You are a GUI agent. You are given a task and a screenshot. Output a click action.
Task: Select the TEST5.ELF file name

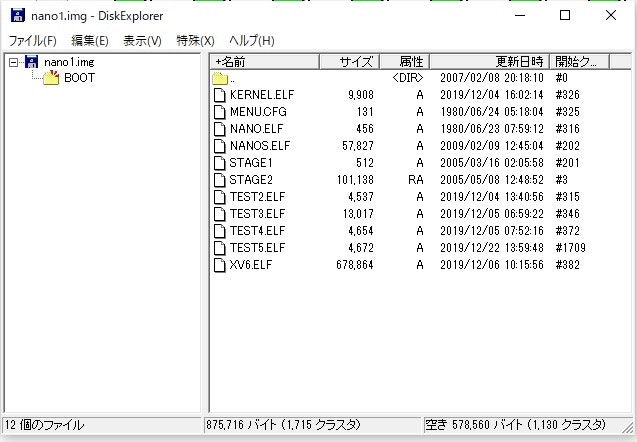point(257,248)
